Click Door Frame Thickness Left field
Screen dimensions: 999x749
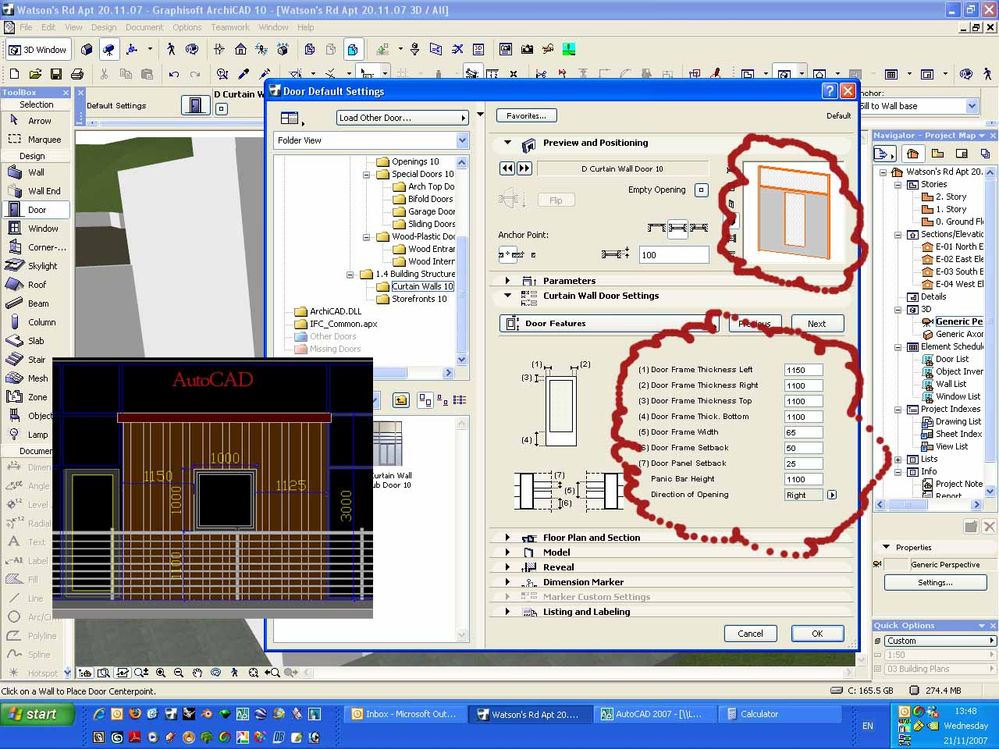click(803, 370)
